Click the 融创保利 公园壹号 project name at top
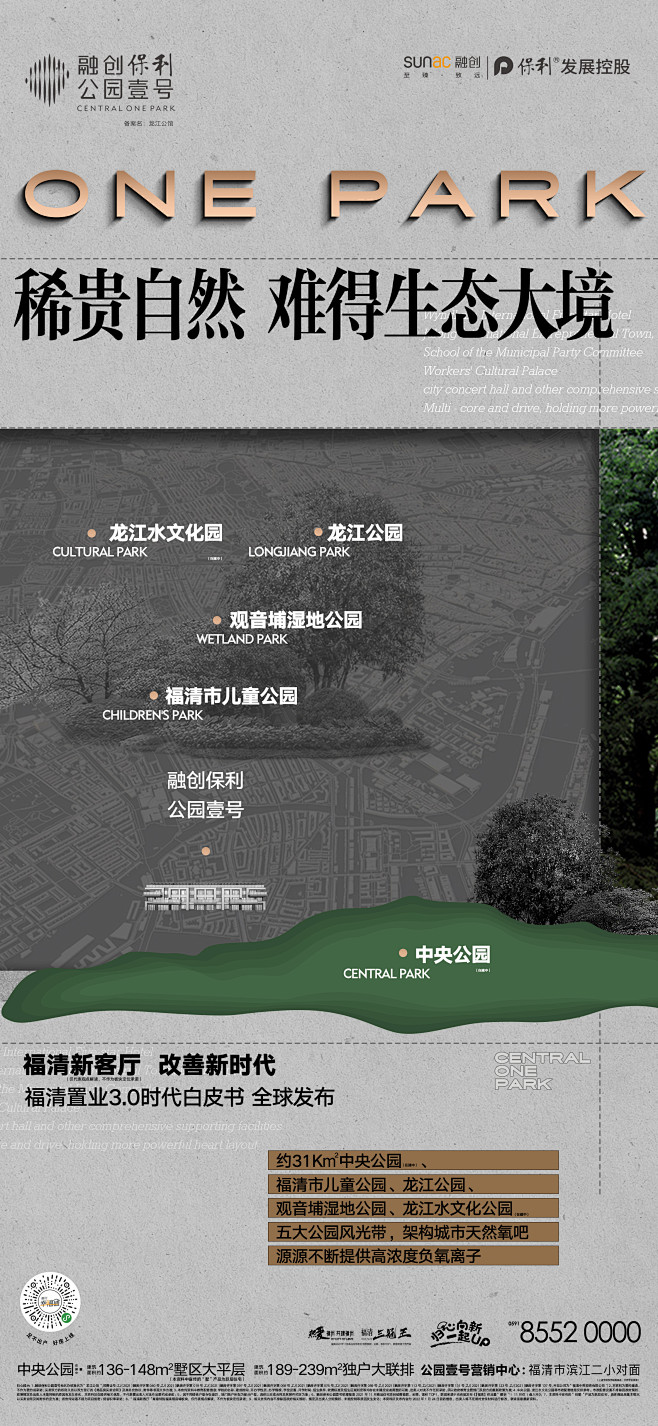This screenshot has height=1426, width=658. [125, 79]
